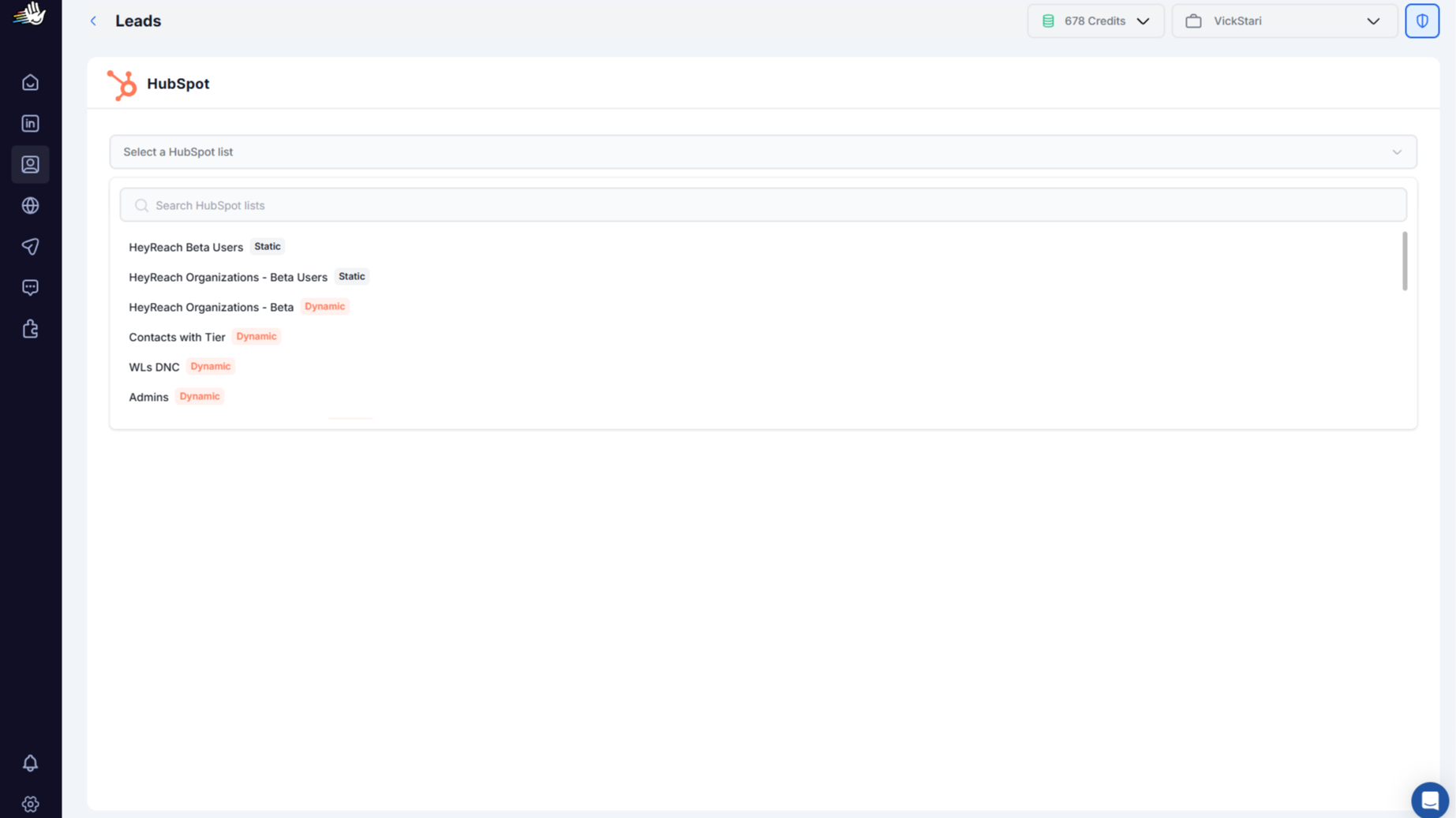Collapse the Select a HubSpot list dropdown

click(x=763, y=152)
